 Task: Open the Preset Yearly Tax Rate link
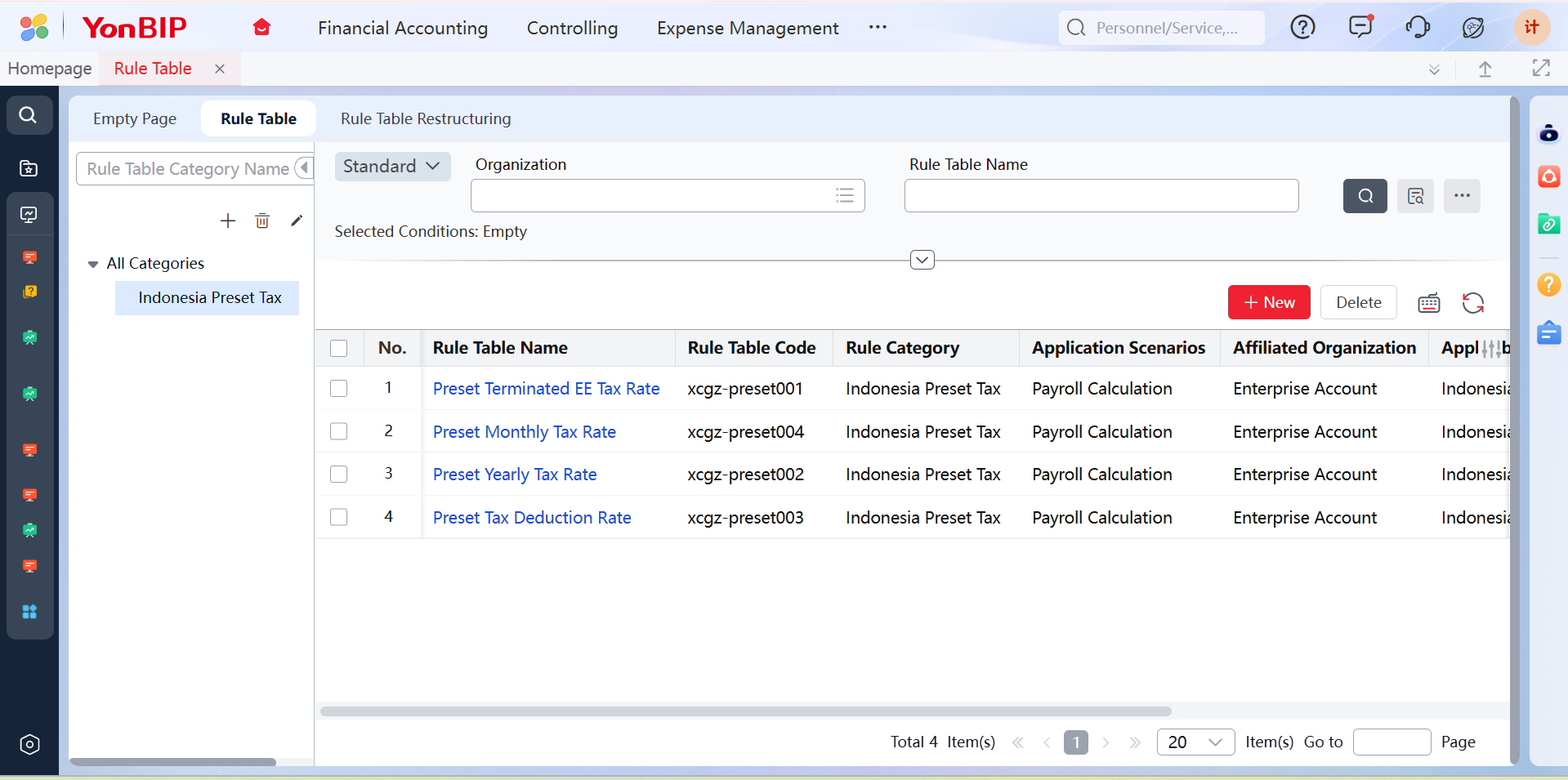tap(515, 475)
